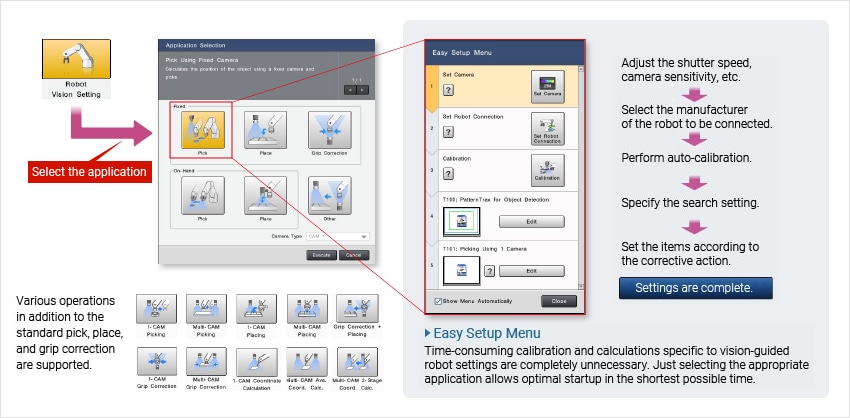Edit T100 PatternTrax for Object Detection

coord(531,221)
